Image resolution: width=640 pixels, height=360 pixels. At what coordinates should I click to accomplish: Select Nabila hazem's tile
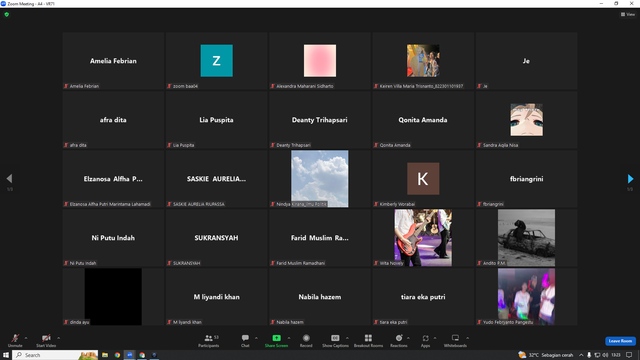pyautogui.click(x=320, y=297)
